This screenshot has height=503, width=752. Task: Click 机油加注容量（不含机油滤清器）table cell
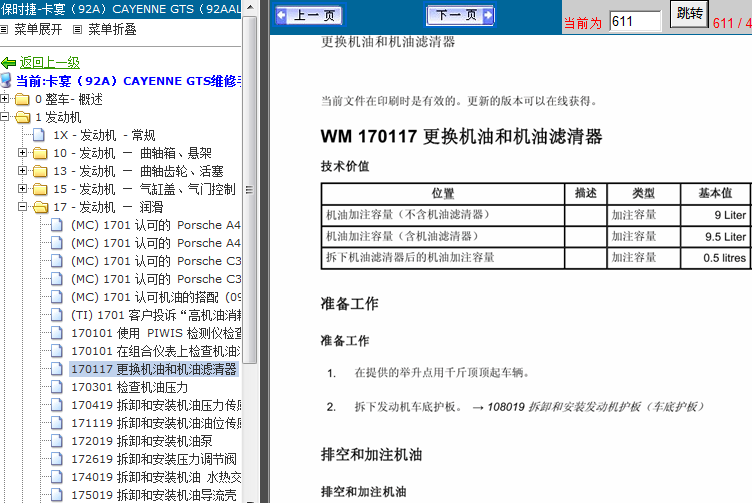[443, 215]
